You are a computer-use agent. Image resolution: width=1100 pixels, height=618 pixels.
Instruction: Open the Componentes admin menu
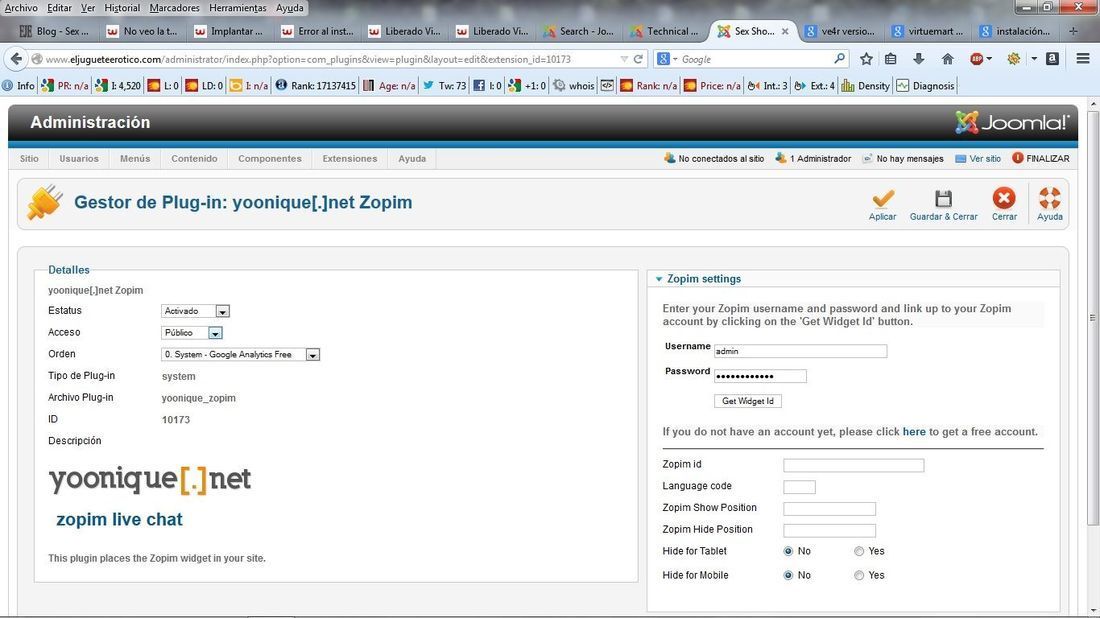[270, 159]
